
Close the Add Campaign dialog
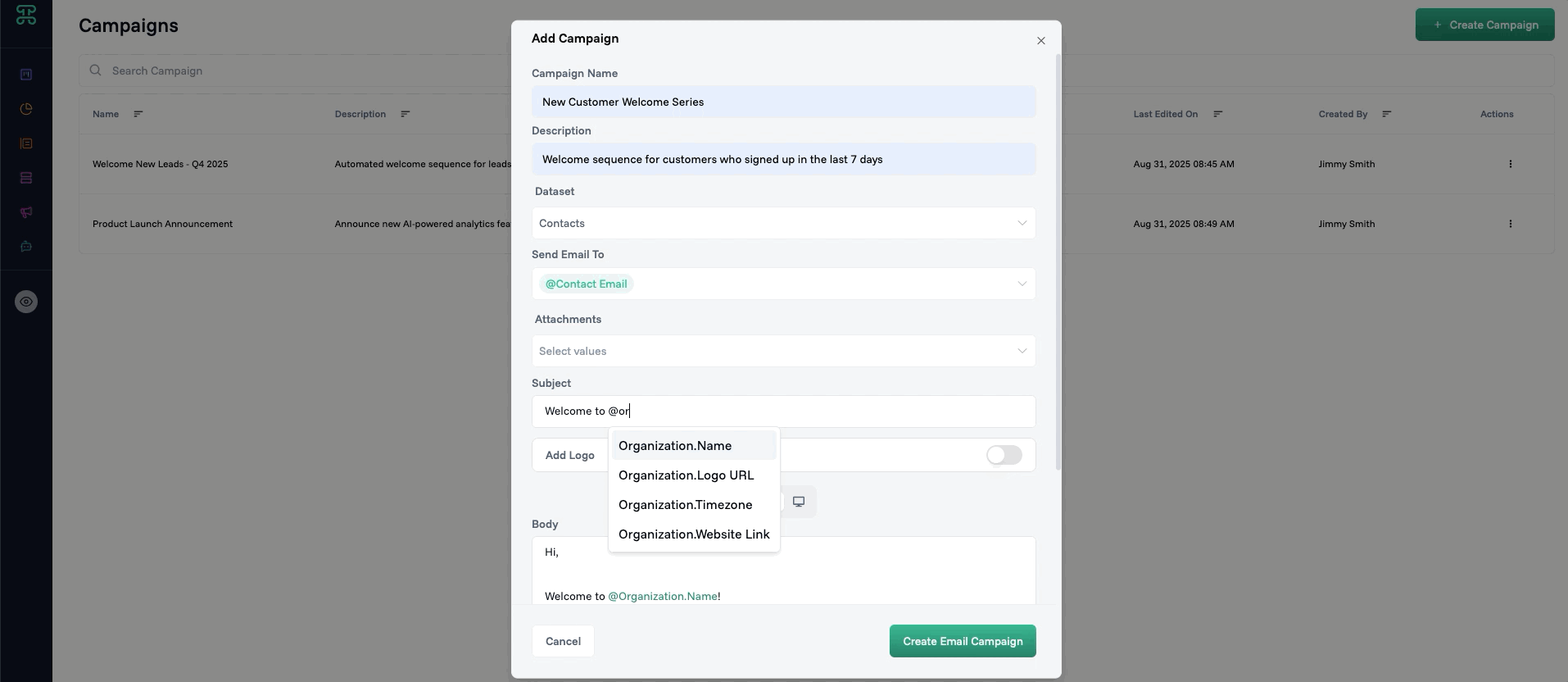click(x=1040, y=41)
